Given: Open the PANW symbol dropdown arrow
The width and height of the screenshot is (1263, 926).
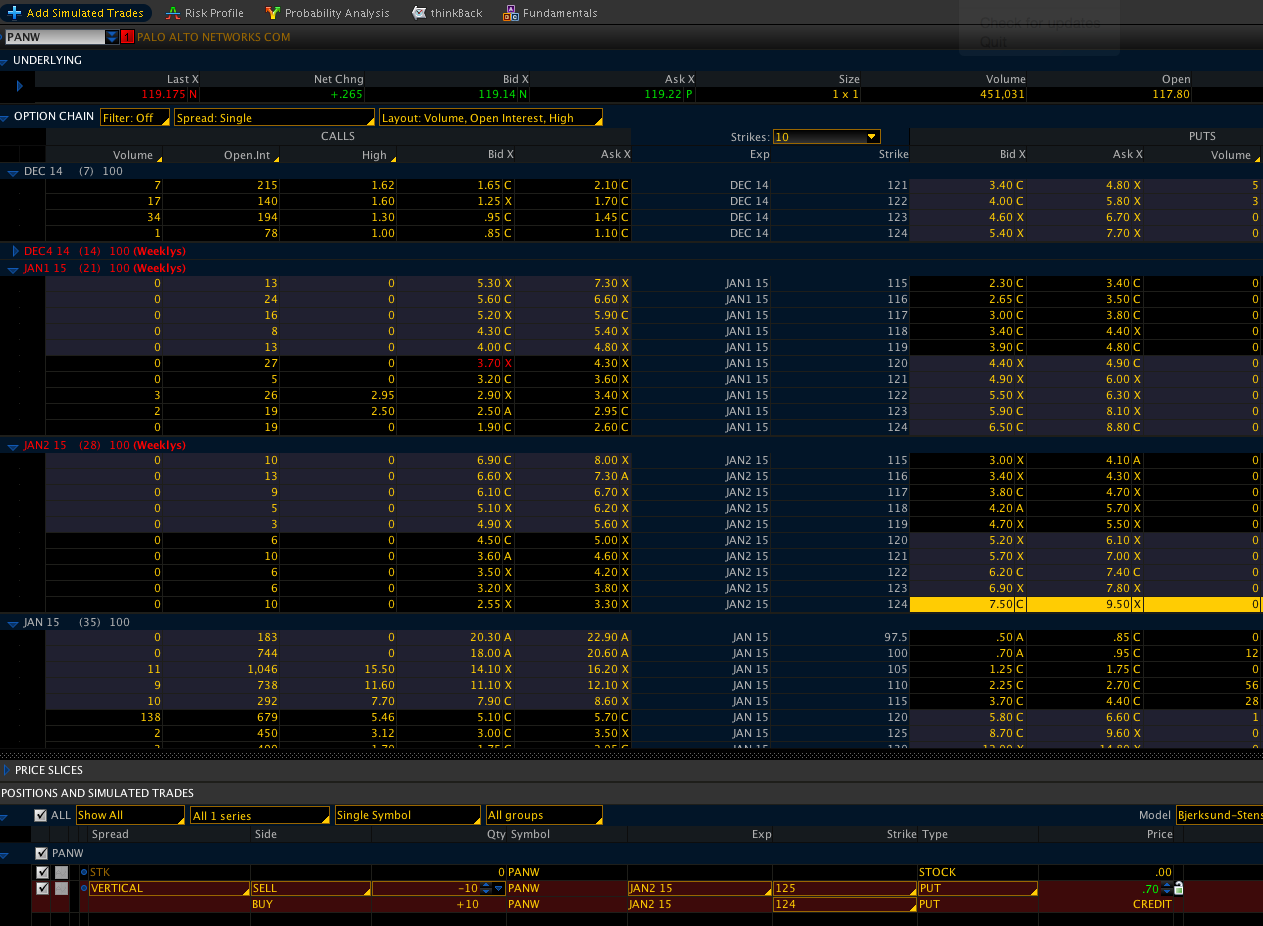Looking at the screenshot, I should [112, 37].
